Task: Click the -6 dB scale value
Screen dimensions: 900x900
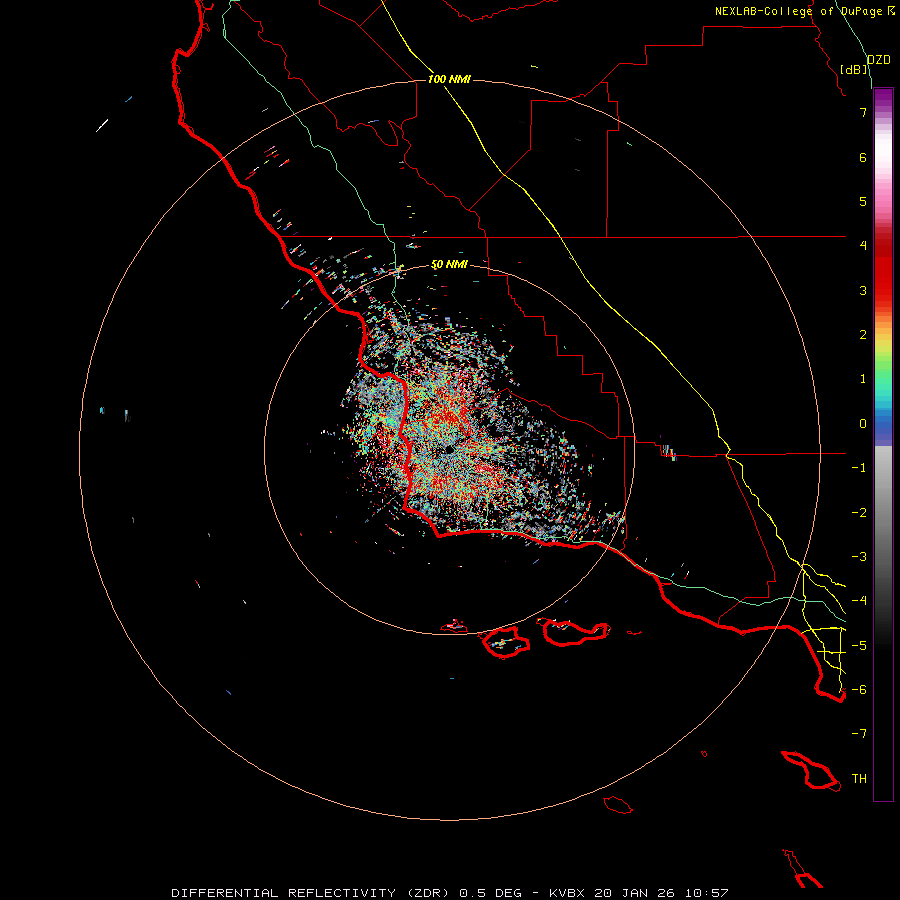Action: [859, 690]
